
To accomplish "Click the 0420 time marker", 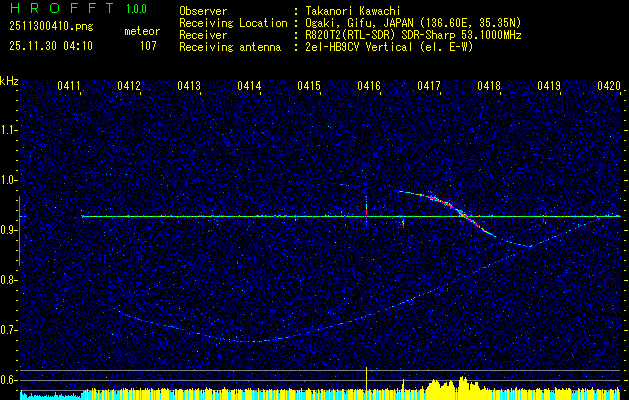I will click(x=609, y=87).
